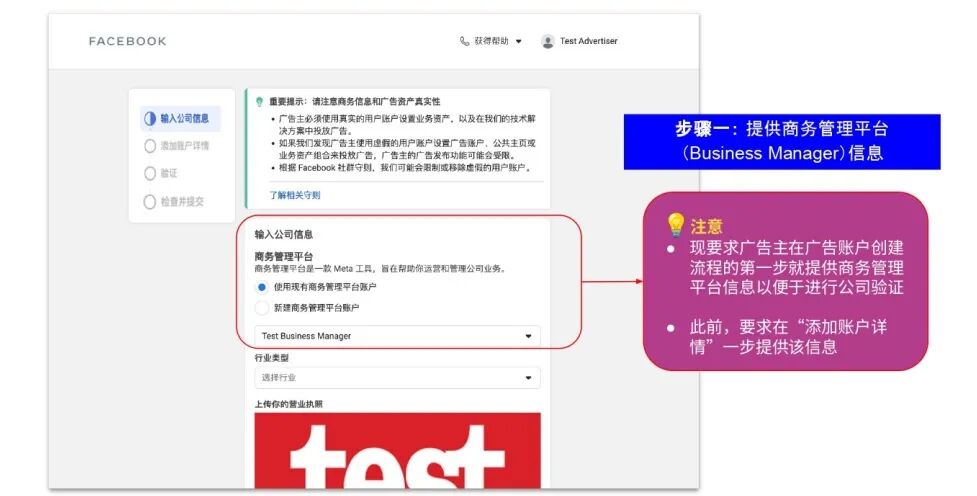Open the Test Advertiser account name
The image size is (977, 496).
588,41
